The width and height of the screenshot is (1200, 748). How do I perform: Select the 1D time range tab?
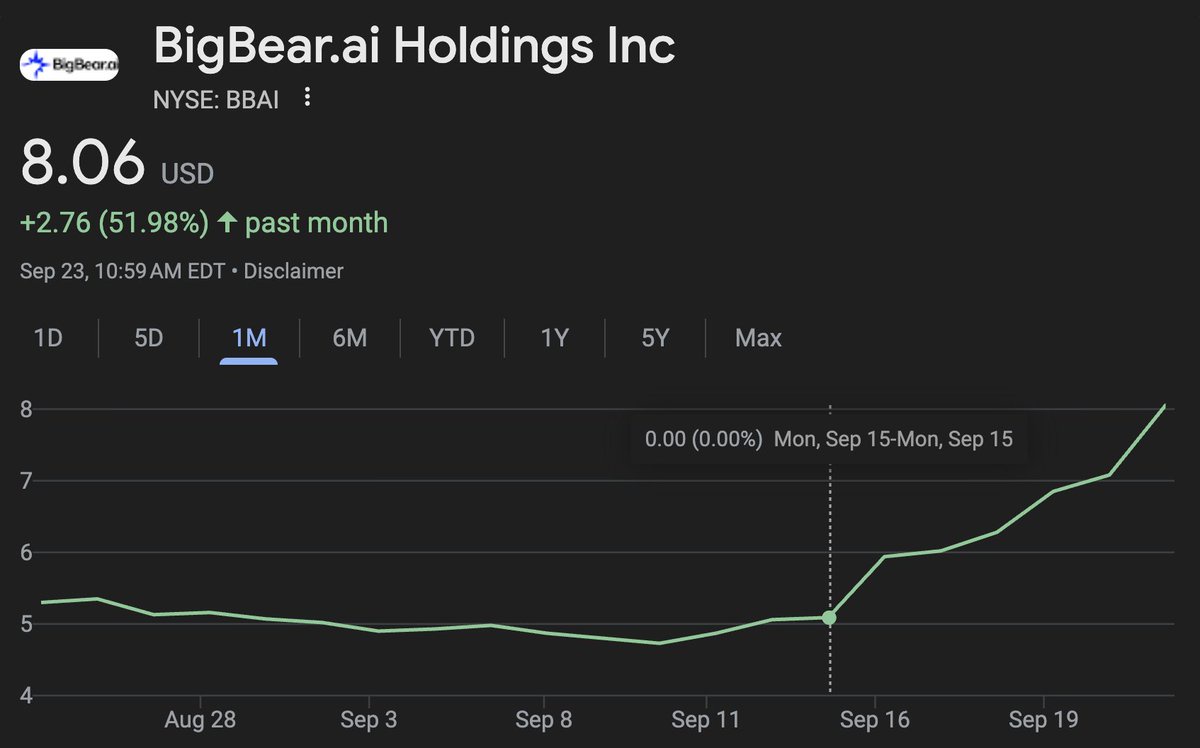click(48, 338)
